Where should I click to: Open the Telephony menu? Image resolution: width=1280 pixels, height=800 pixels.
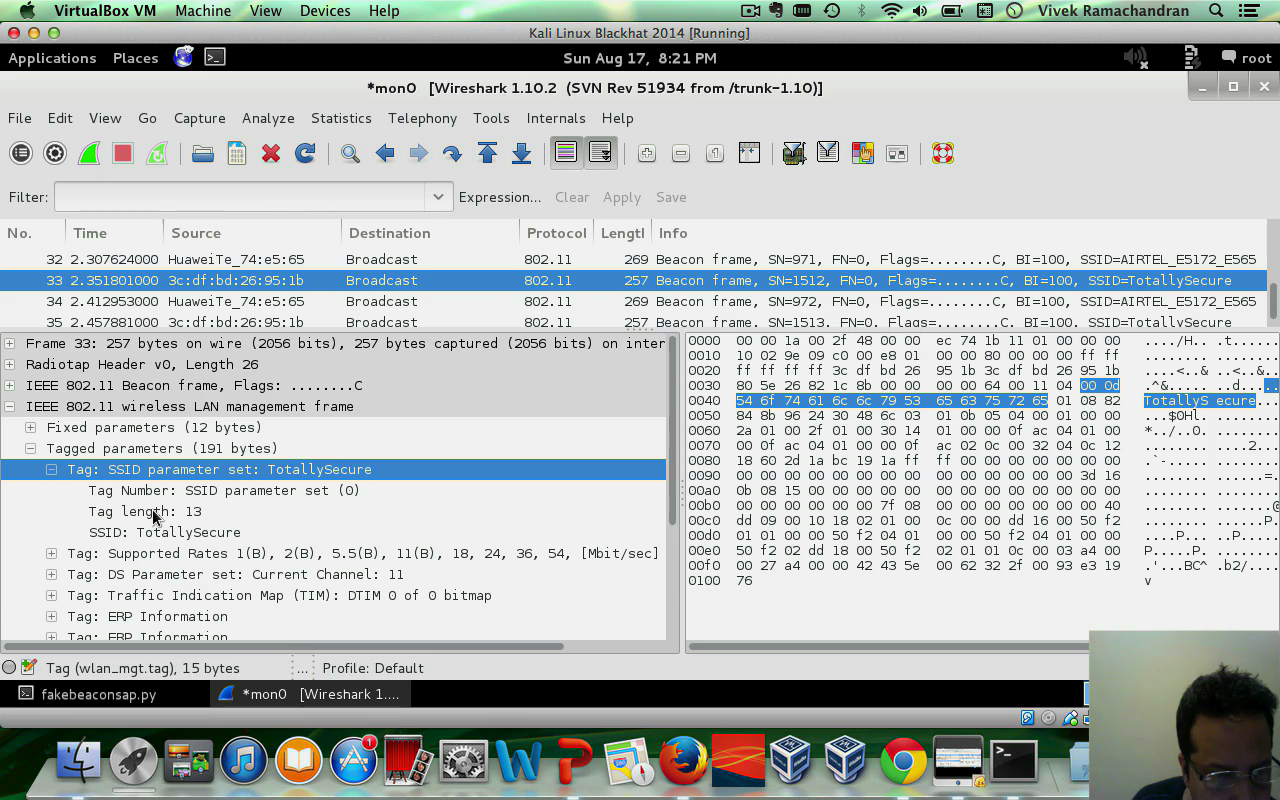coord(422,118)
